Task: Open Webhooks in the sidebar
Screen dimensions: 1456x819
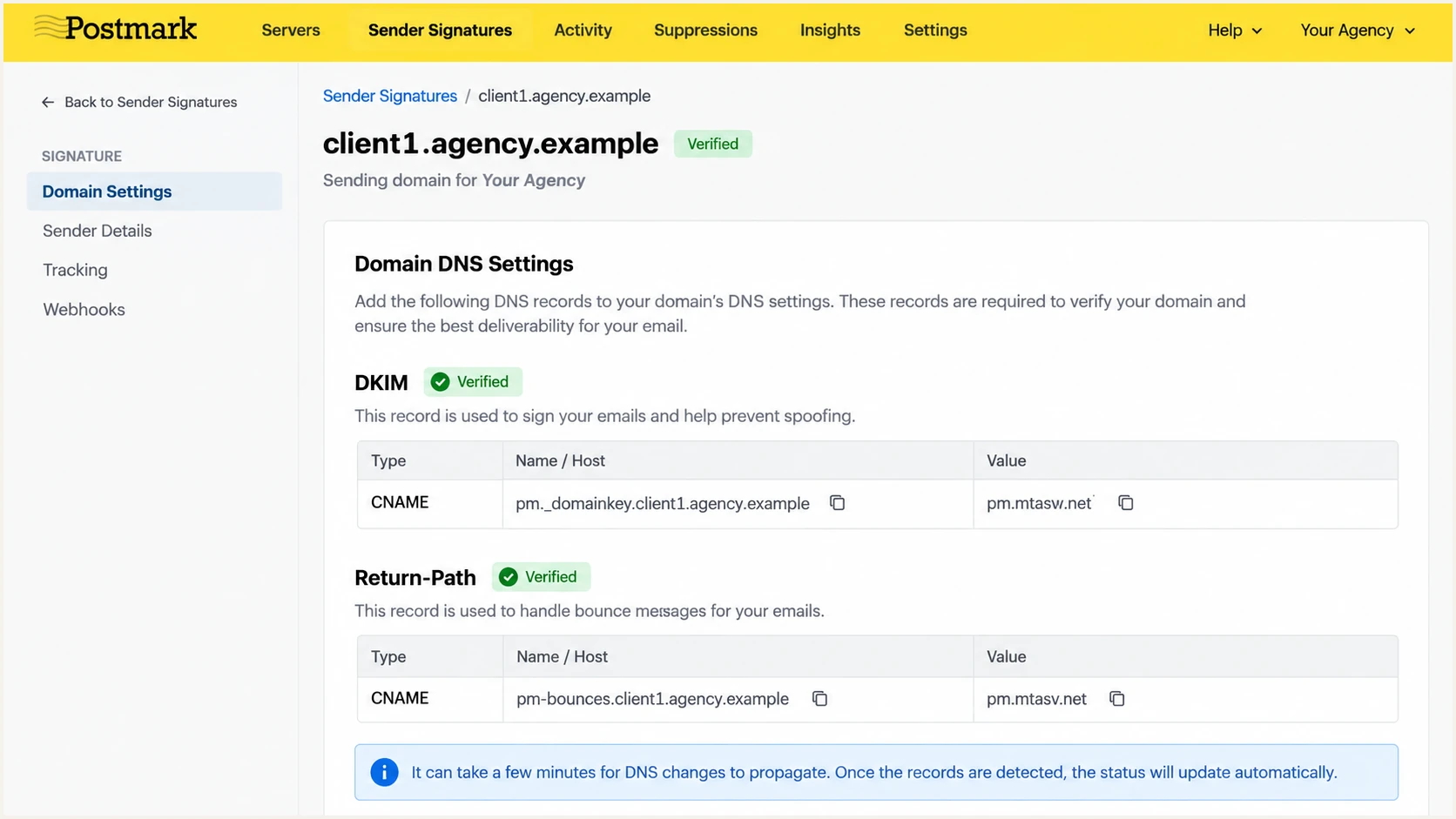Action: click(x=84, y=309)
